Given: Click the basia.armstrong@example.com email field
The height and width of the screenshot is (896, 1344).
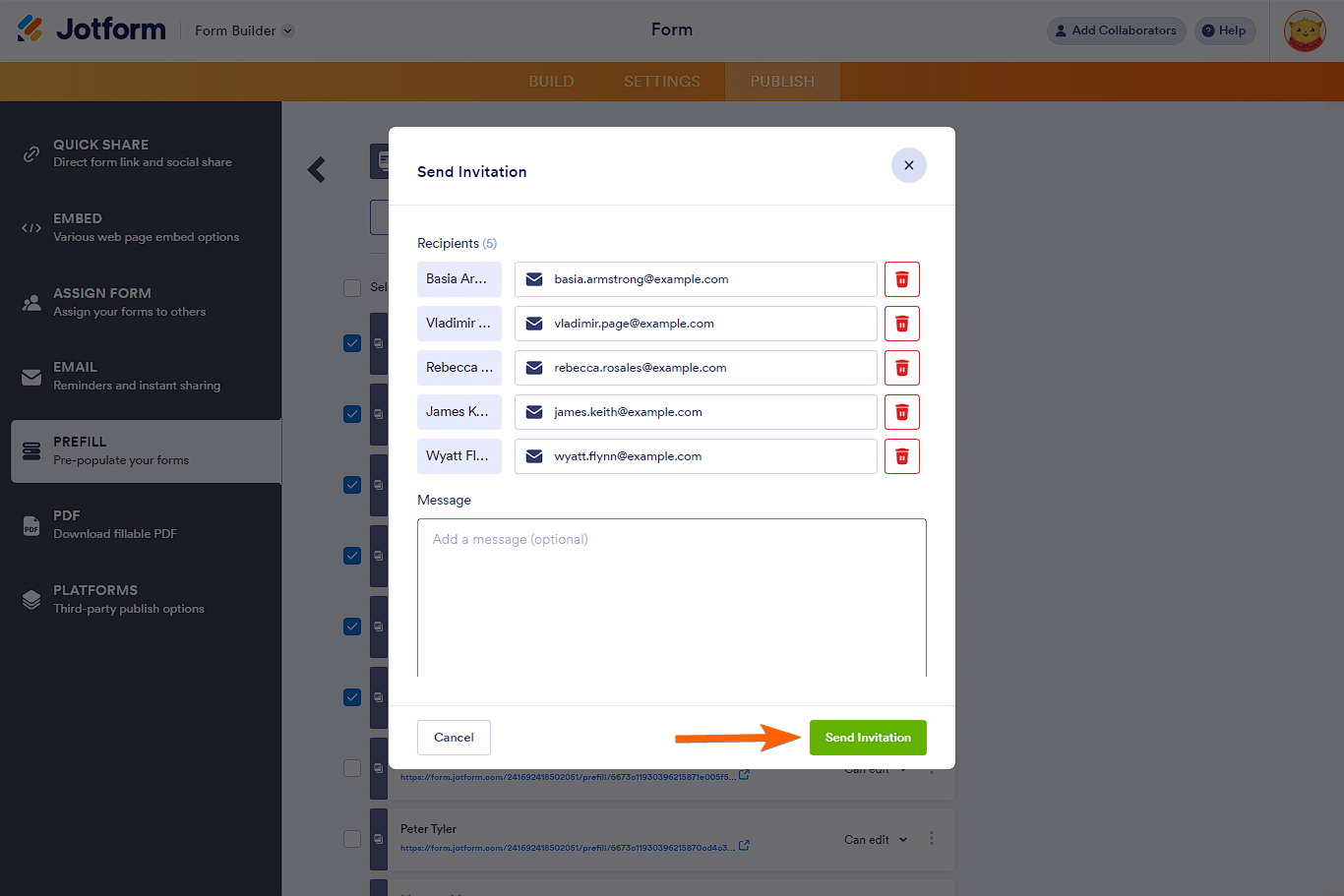Looking at the screenshot, I should 696,279.
